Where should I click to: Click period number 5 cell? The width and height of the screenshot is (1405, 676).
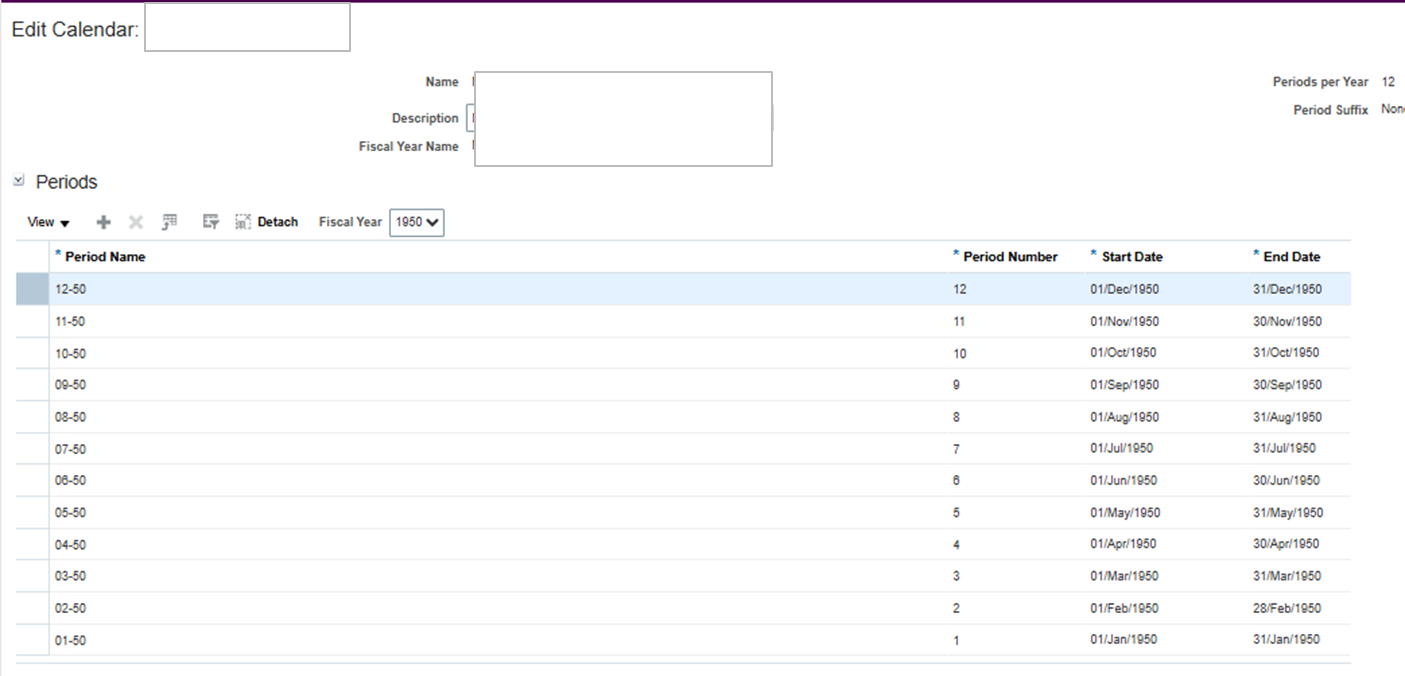[x=957, y=512]
